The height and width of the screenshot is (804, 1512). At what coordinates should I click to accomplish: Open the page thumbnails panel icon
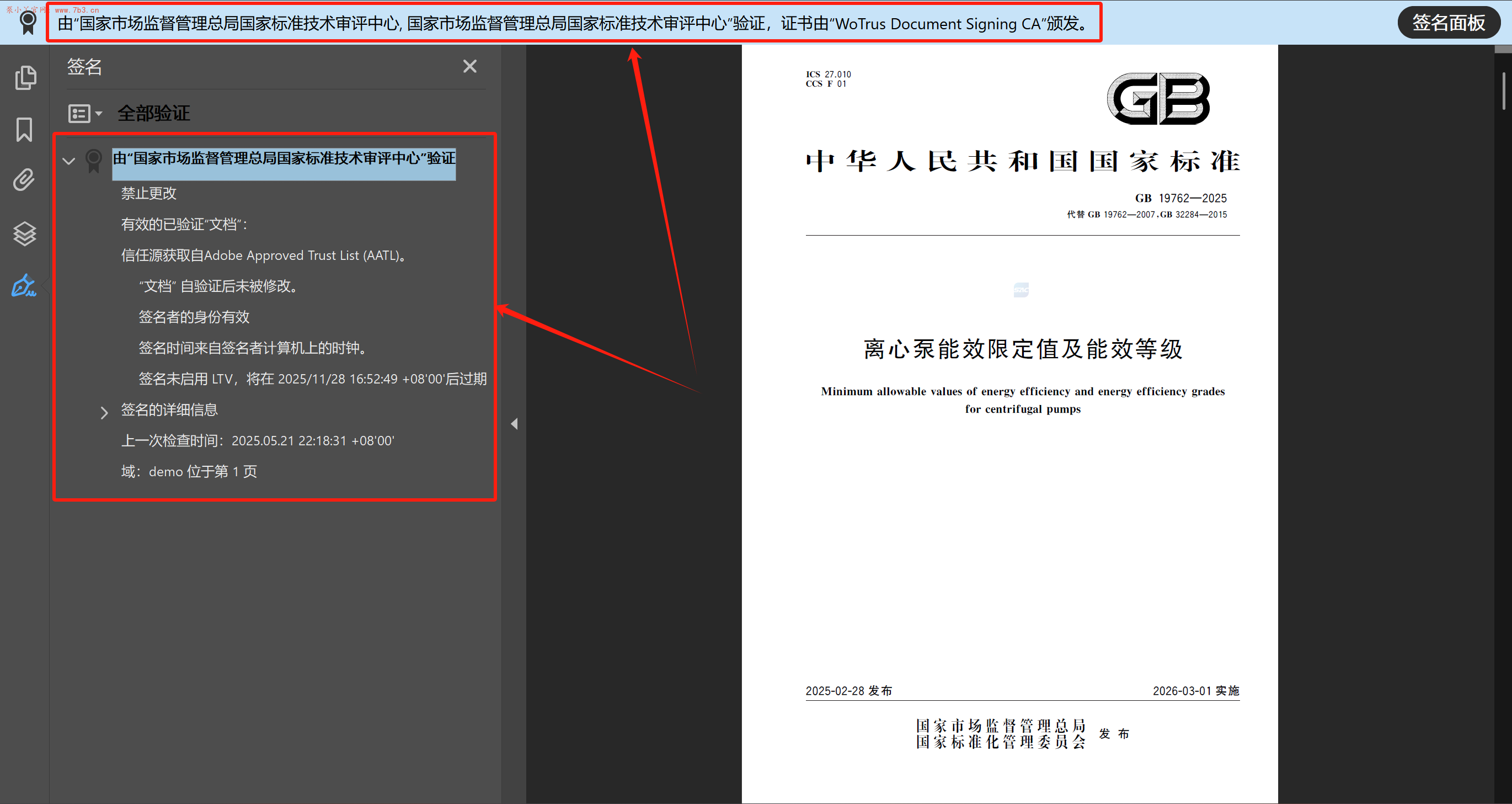(25, 77)
